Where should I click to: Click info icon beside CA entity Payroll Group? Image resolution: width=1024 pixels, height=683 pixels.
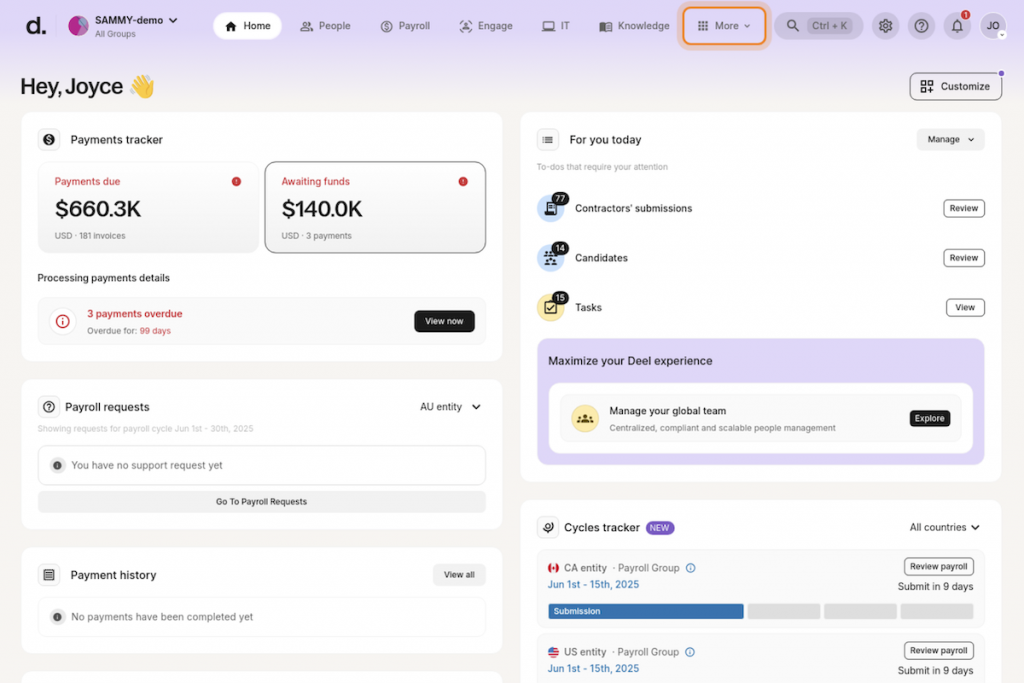pos(689,566)
